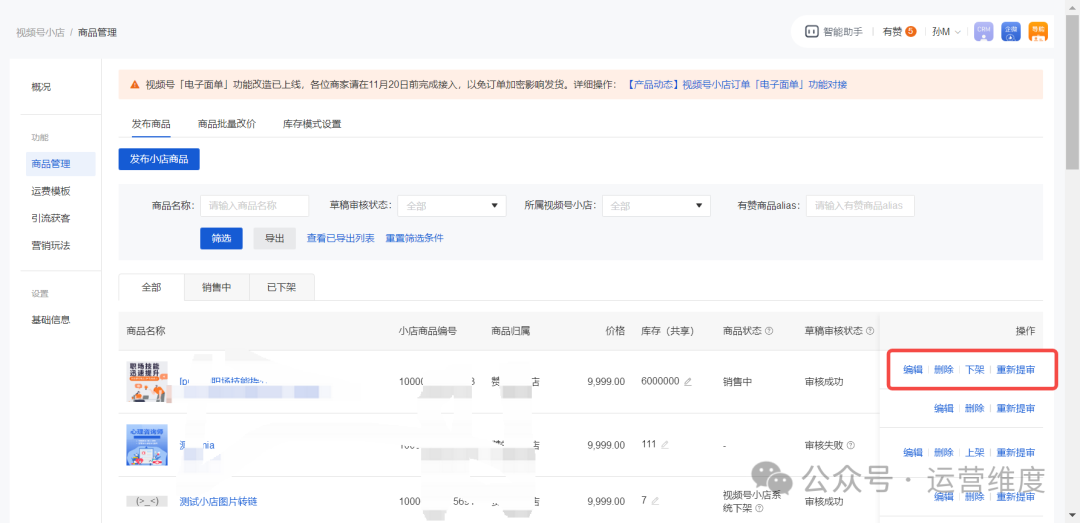
Task: Click 视频号小店 breadcrumb
Action: [x=39, y=32]
